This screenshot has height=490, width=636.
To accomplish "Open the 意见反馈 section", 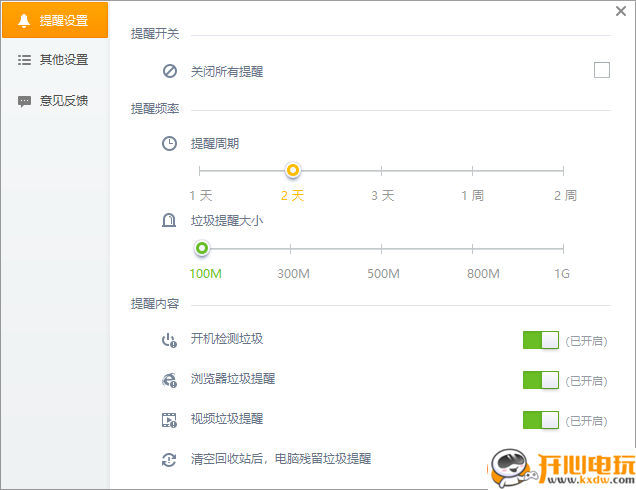I will pos(55,101).
